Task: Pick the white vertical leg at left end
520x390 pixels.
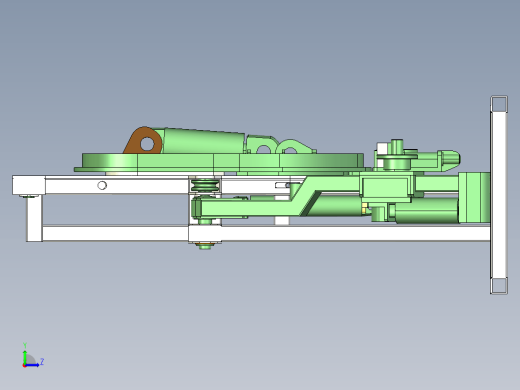Action: (x=34, y=218)
